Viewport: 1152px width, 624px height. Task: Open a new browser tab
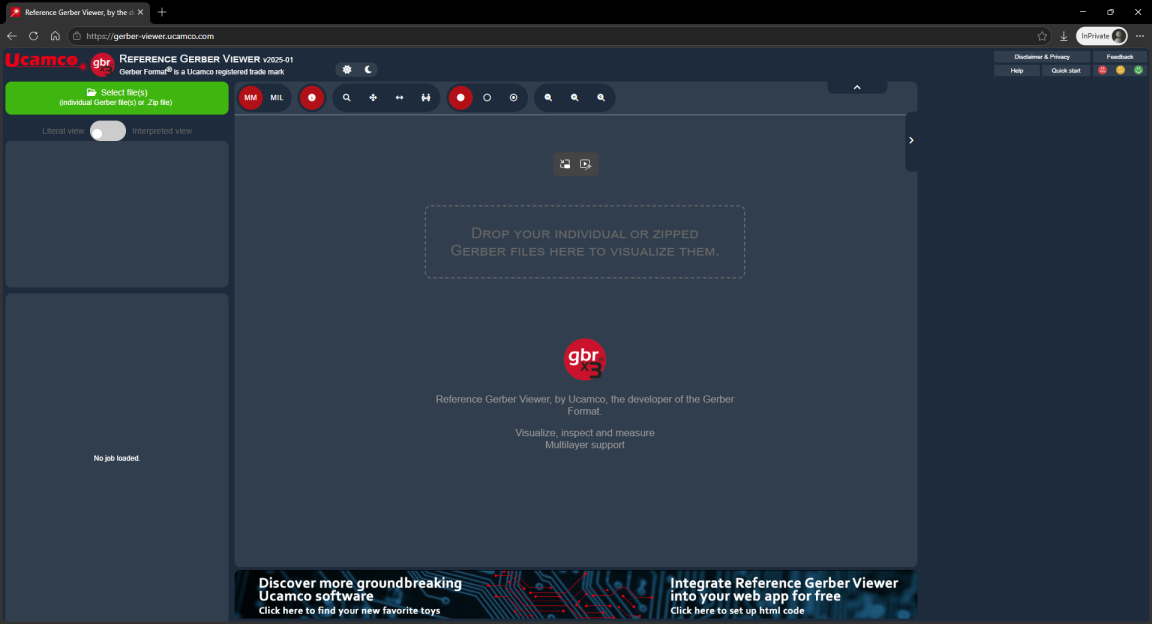tap(162, 12)
